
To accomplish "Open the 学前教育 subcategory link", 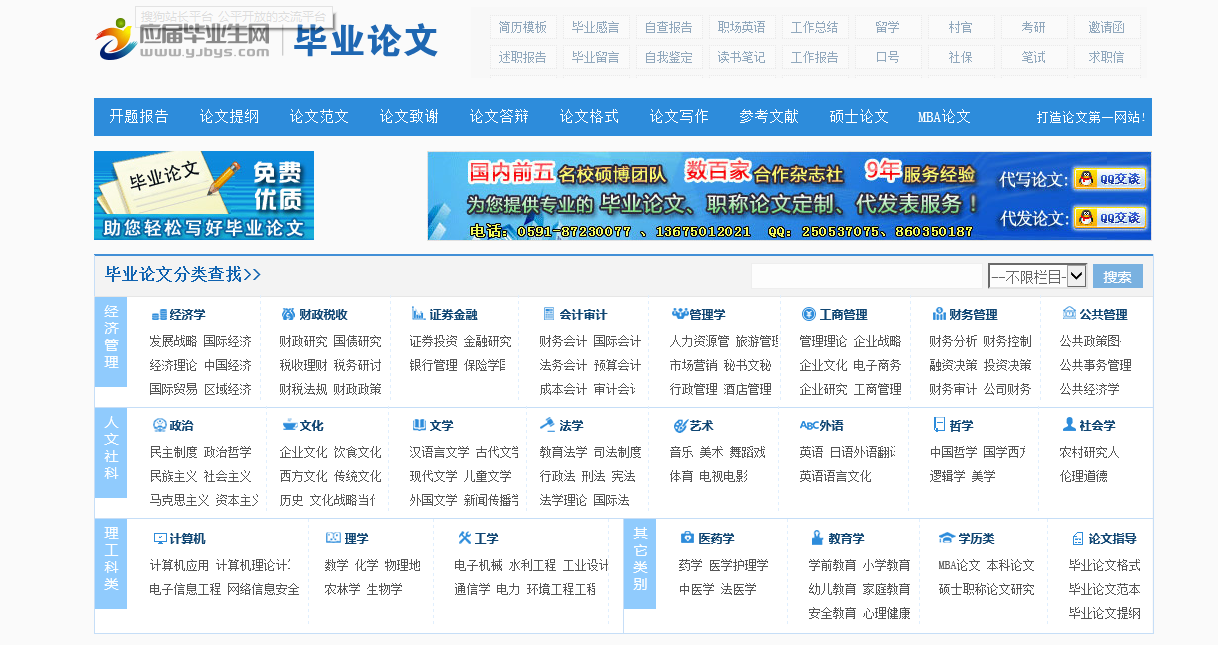I will pyautogui.click(x=832, y=565).
